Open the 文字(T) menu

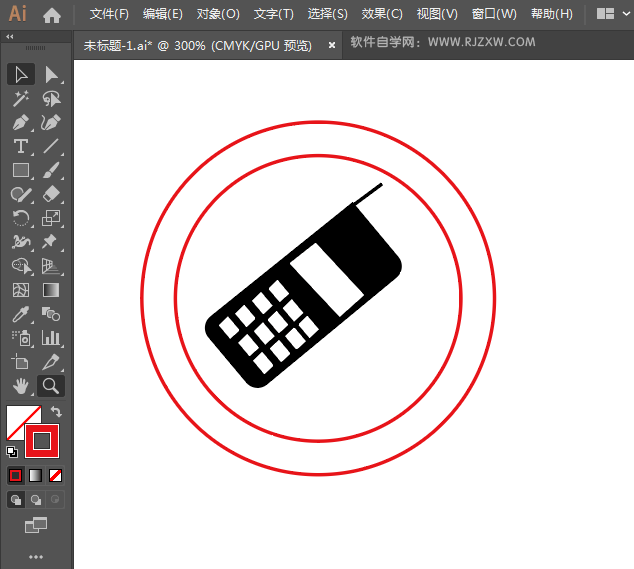click(x=274, y=14)
